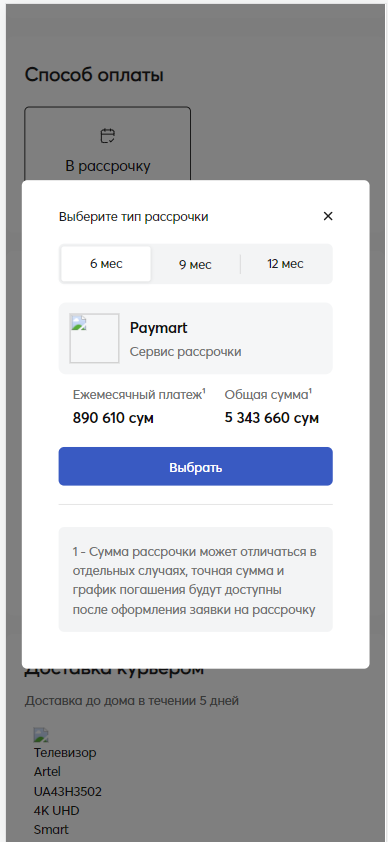
Task: Click the Paymart logo image
Action: coord(94,338)
